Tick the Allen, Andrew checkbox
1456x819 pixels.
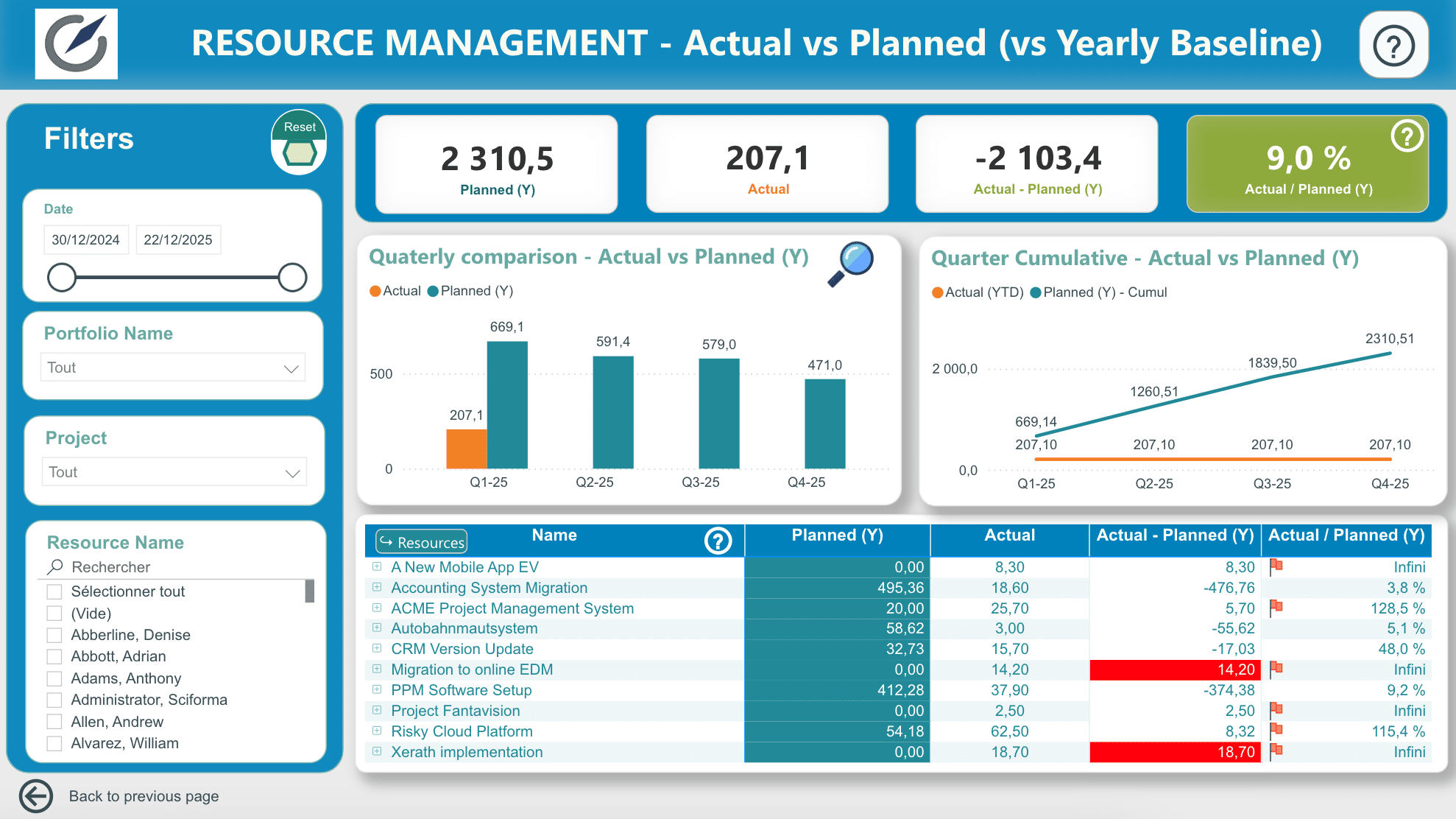coord(54,722)
